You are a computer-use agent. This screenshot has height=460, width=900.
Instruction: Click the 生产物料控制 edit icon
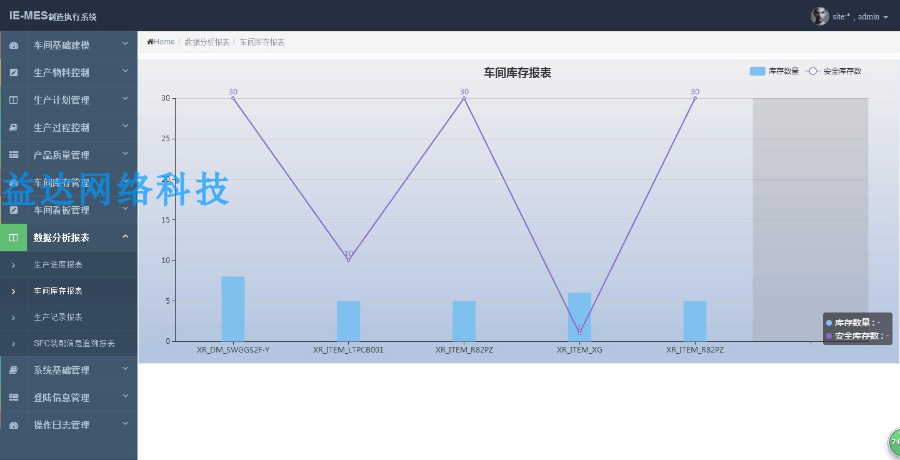pos(14,73)
